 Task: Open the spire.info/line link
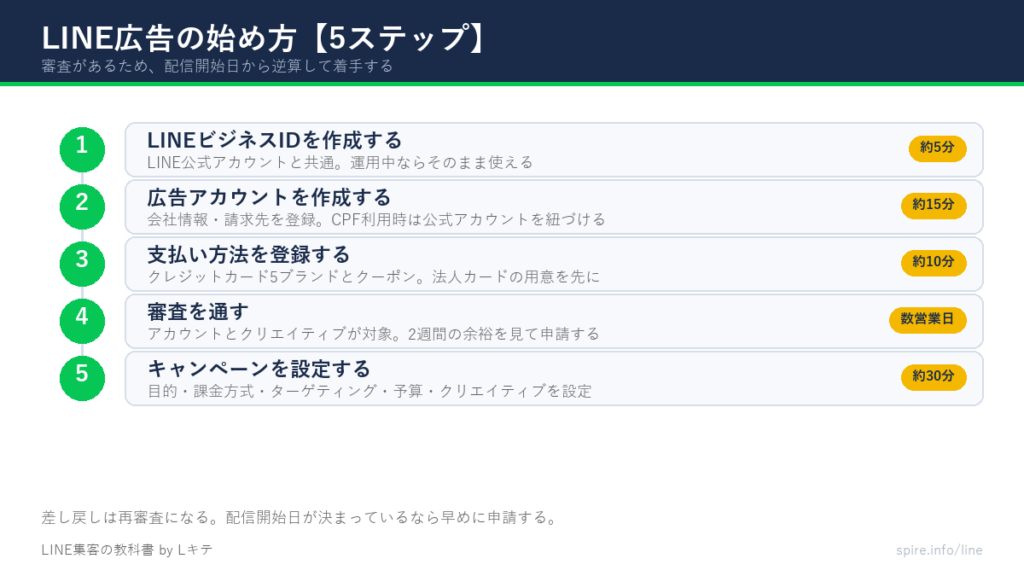coord(939,550)
